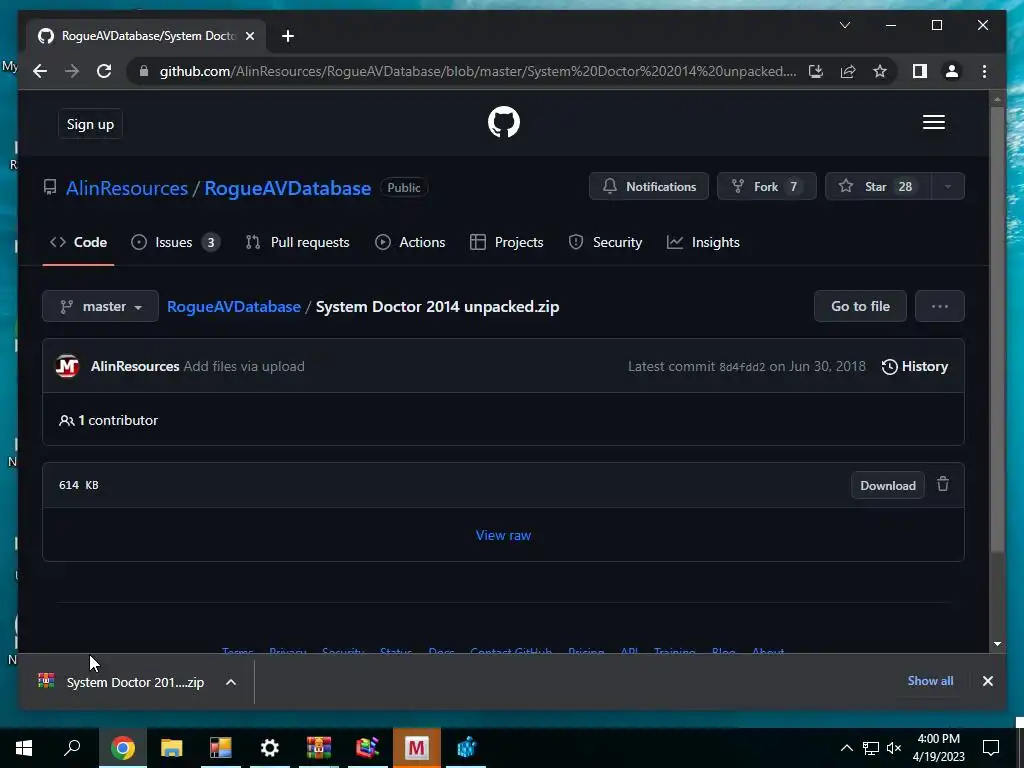Screen dimensions: 1024x768
Task: Open the RogueAVDatabase repository title link
Action: 287,188
